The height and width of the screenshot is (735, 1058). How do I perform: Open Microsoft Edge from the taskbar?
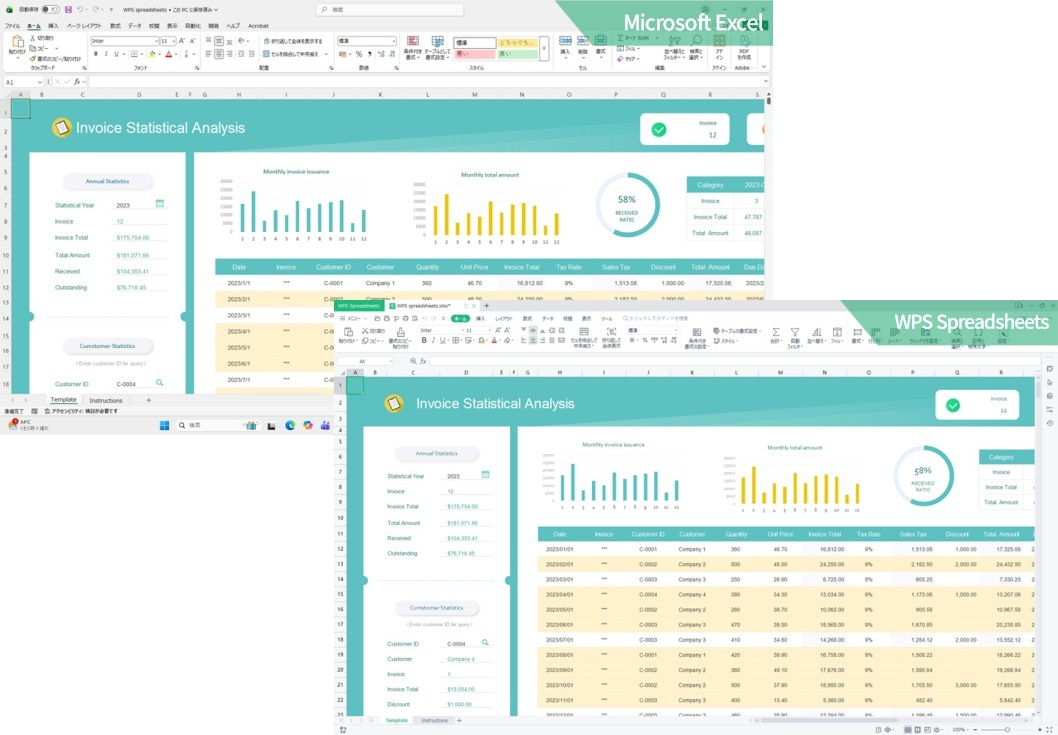[290, 425]
